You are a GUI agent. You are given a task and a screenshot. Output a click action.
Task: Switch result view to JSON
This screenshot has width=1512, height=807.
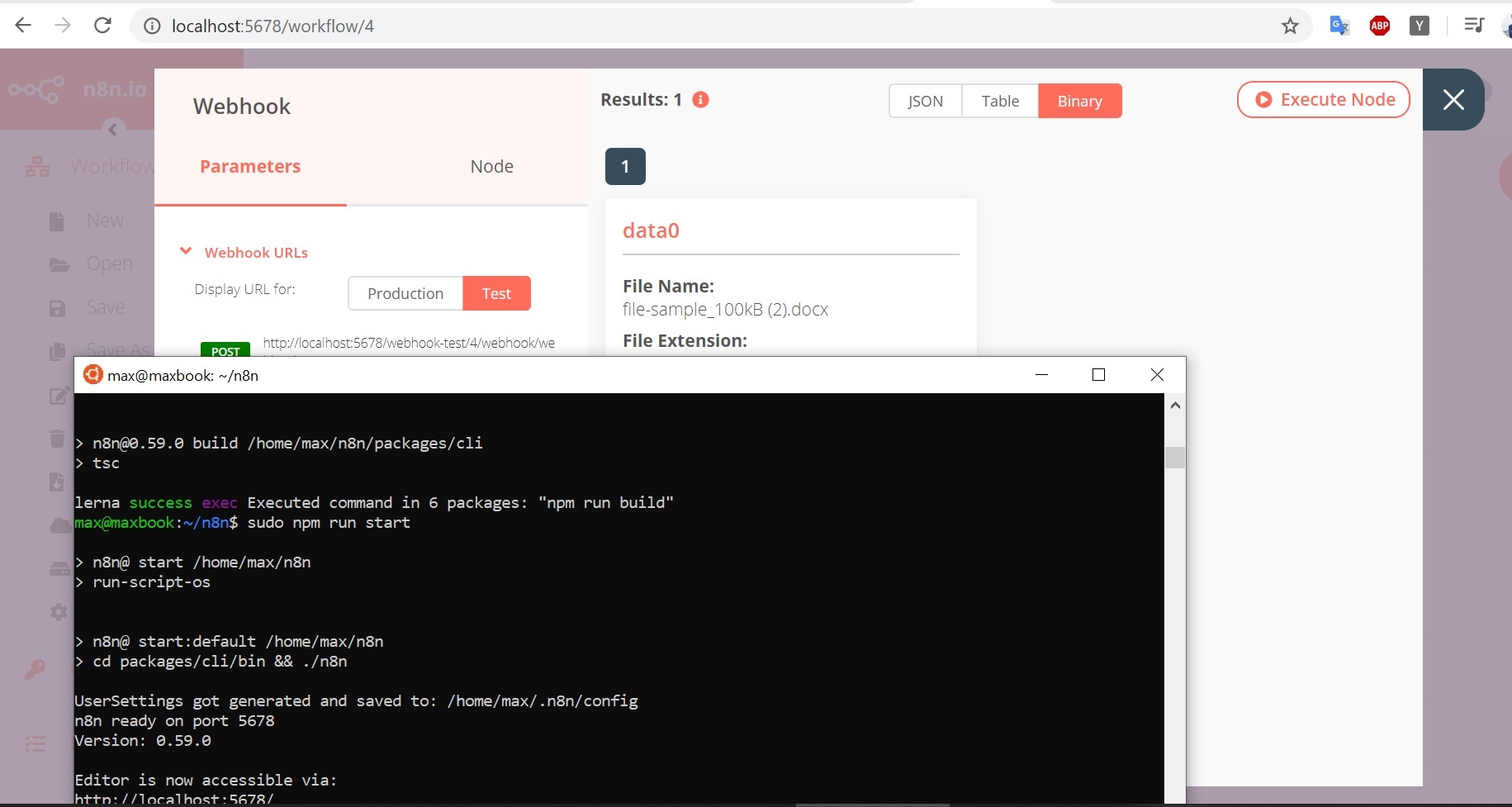click(x=927, y=101)
